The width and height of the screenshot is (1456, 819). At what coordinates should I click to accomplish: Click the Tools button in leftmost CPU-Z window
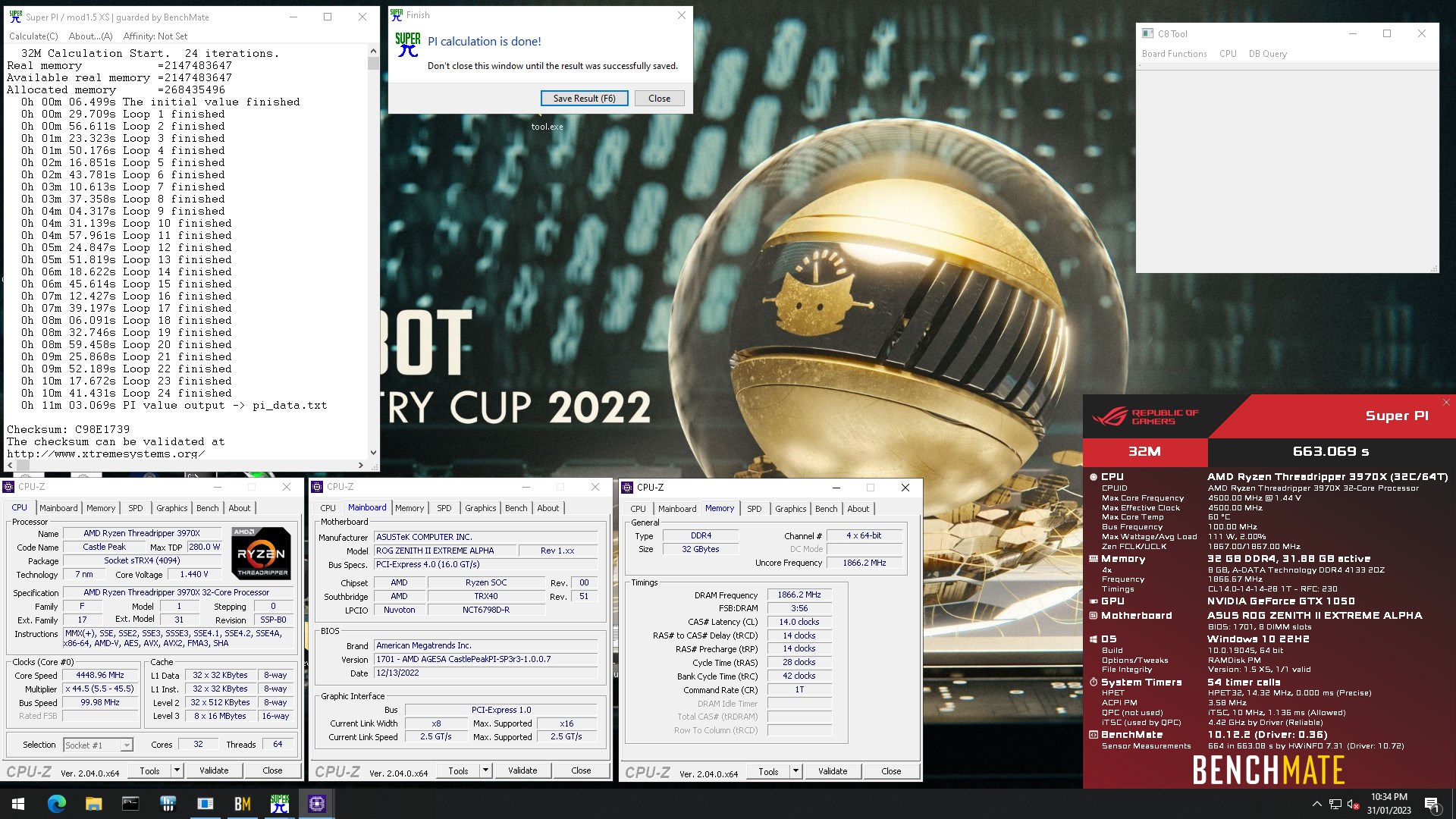click(149, 770)
